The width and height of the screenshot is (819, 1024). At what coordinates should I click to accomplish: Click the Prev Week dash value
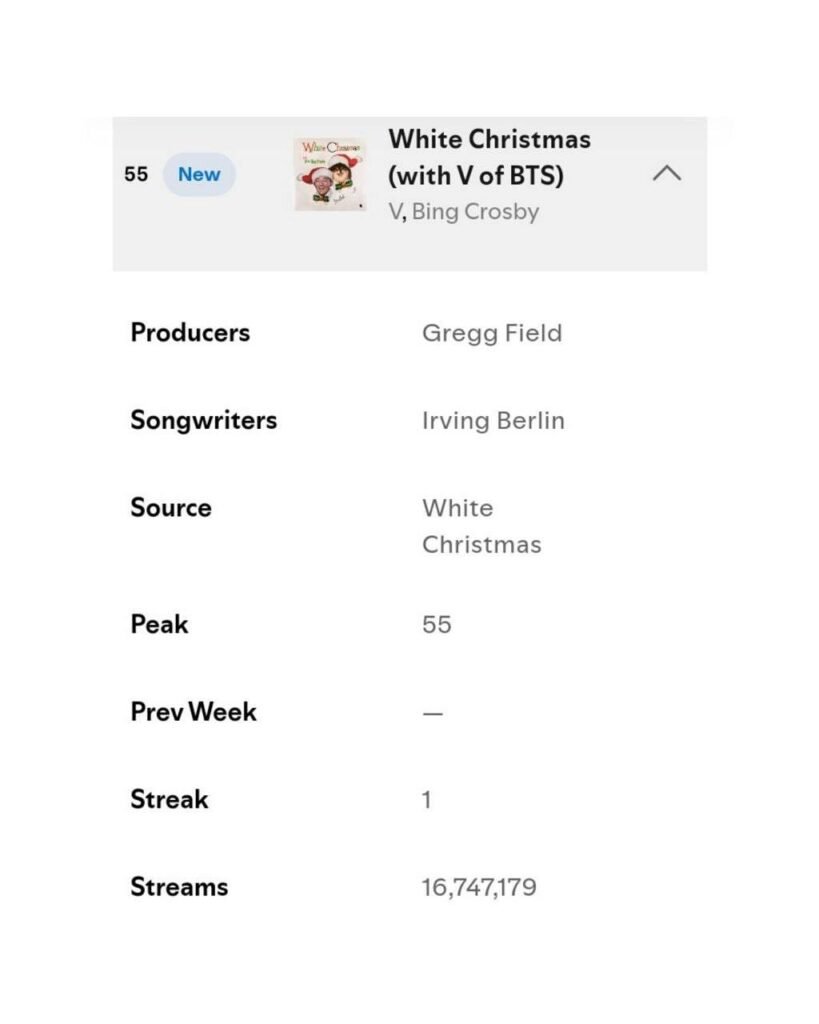tap(433, 713)
